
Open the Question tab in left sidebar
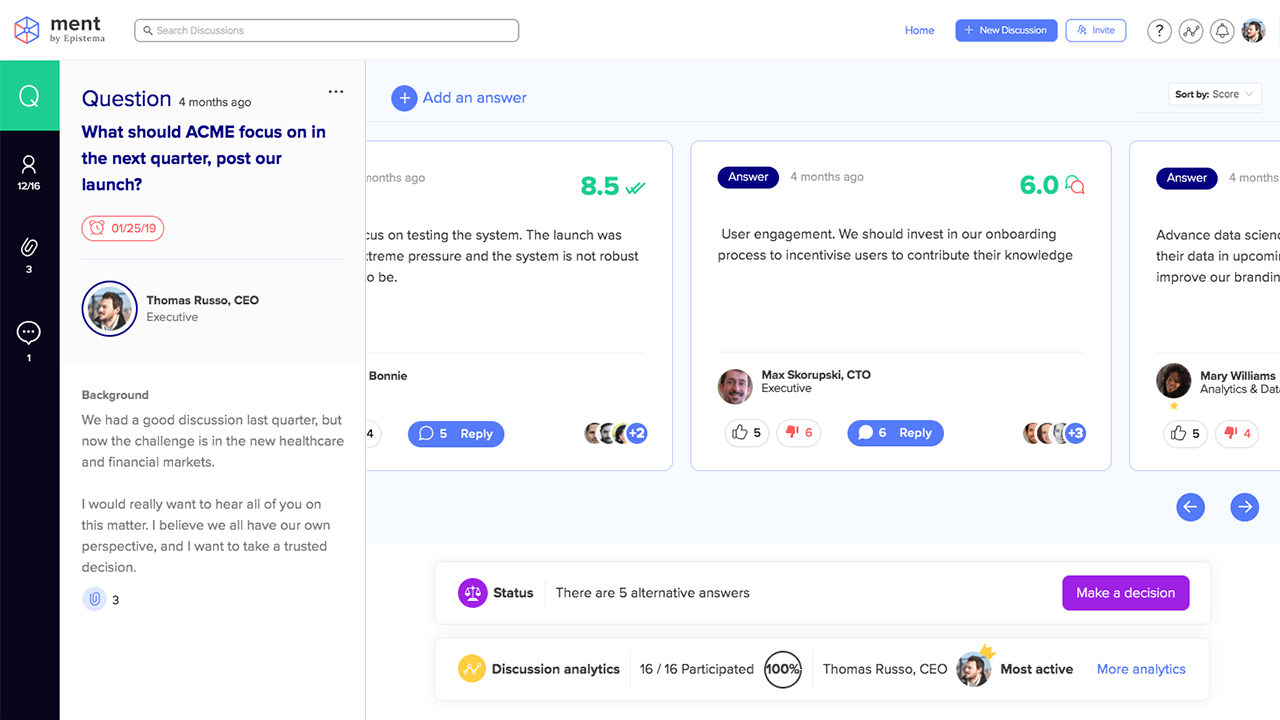coord(30,96)
